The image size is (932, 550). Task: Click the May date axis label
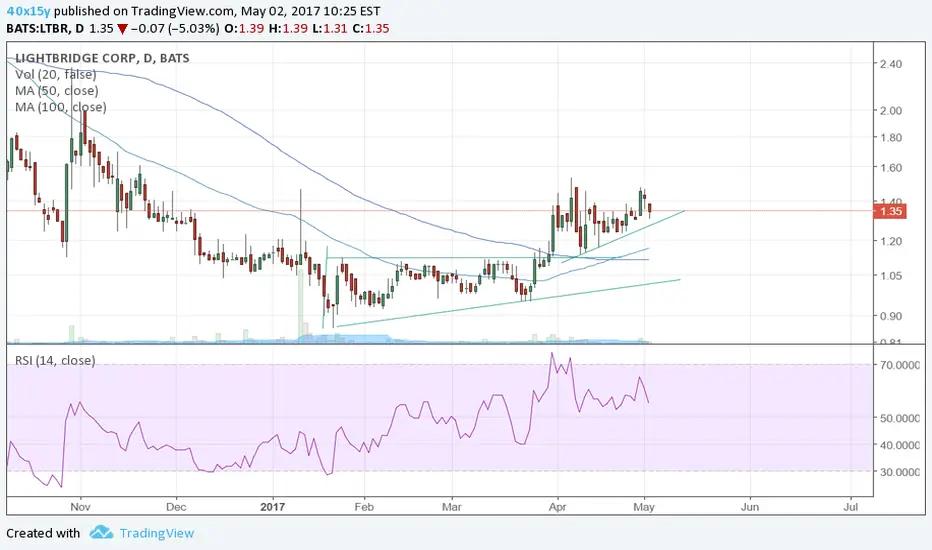(644, 507)
